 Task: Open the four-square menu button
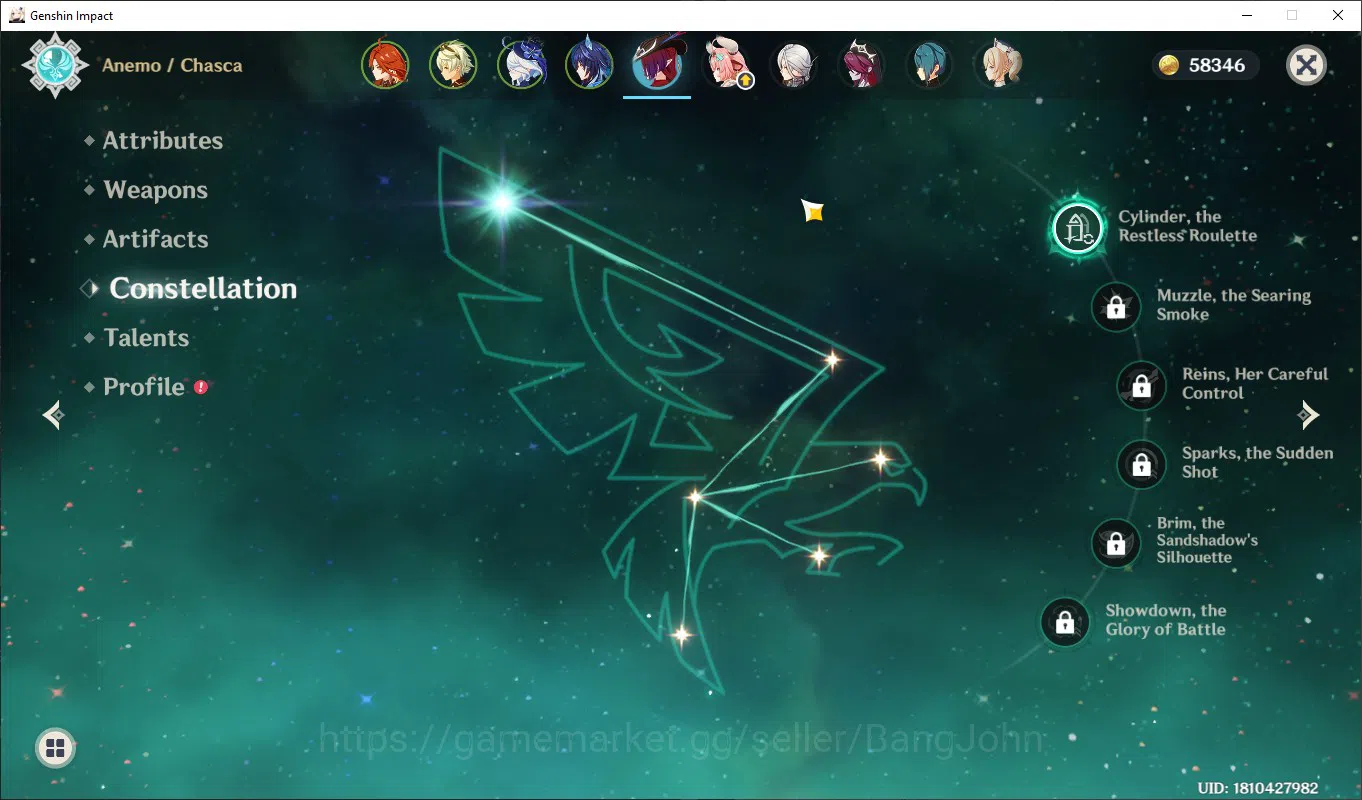pos(55,748)
